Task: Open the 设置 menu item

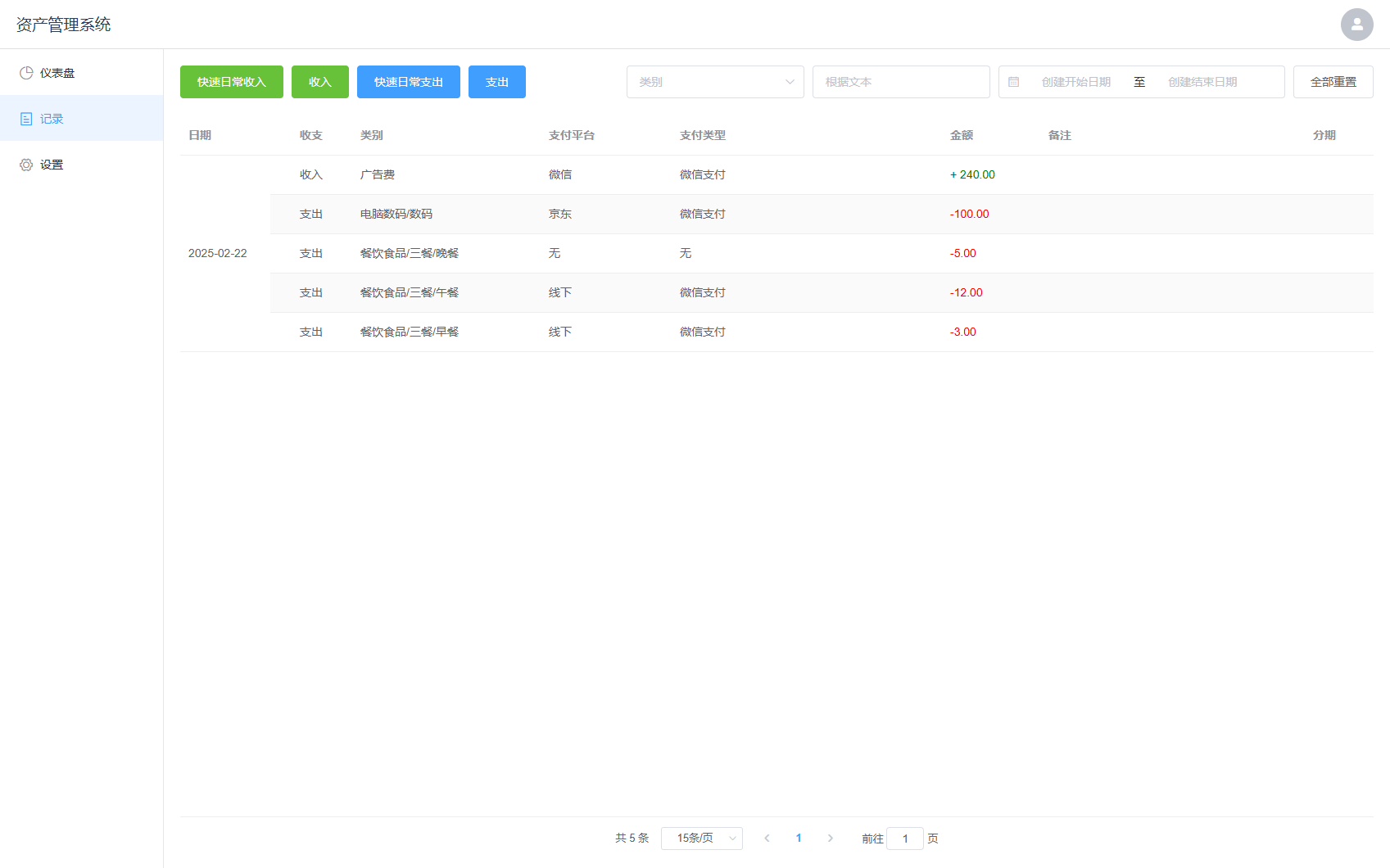Action: tap(82, 165)
